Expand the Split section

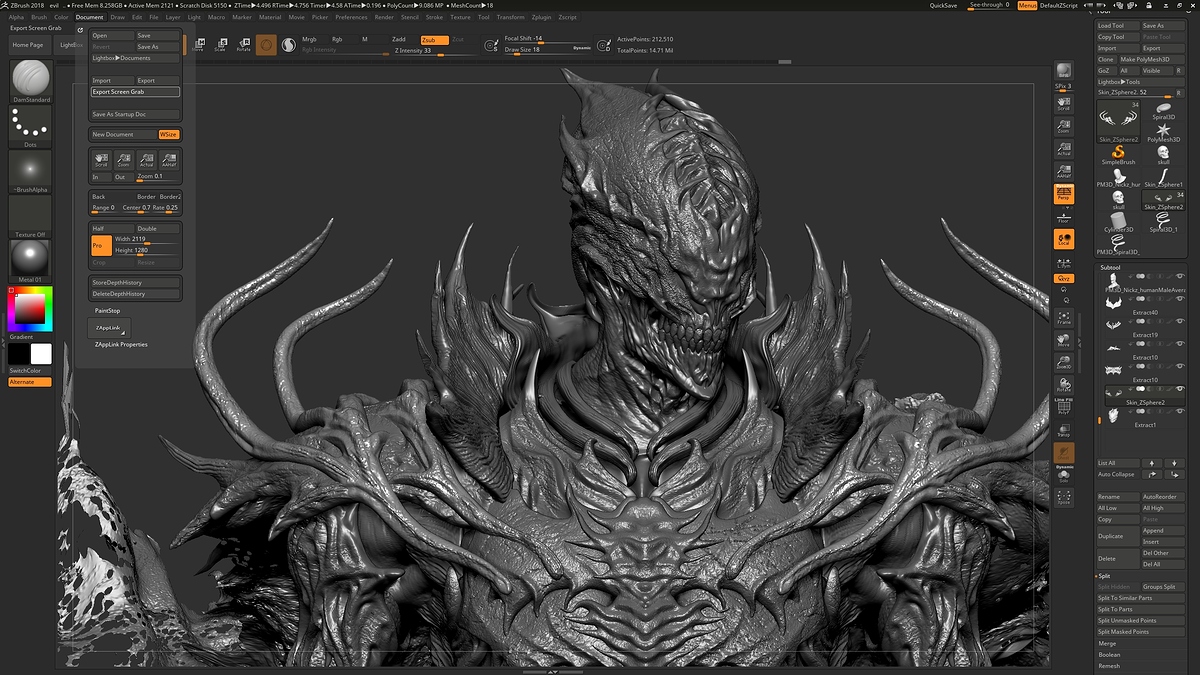pyautogui.click(x=1105, y=576)
